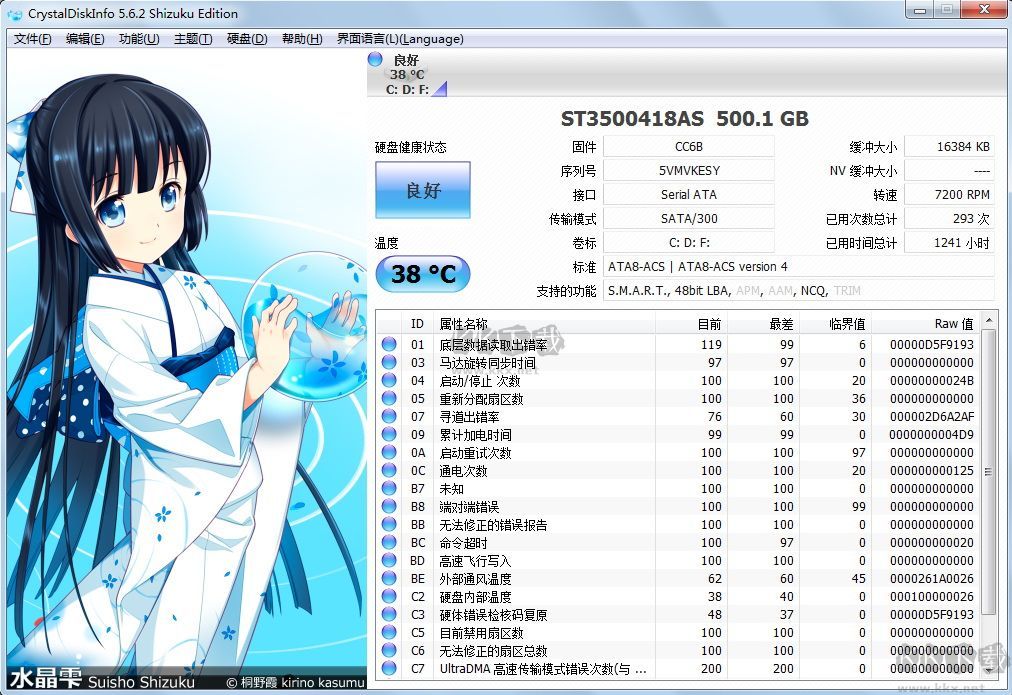Viewport: 1012px width, 695px height.
Task: Click blue status dot beside 外部通风温度
Action: (x=389, y=578)
